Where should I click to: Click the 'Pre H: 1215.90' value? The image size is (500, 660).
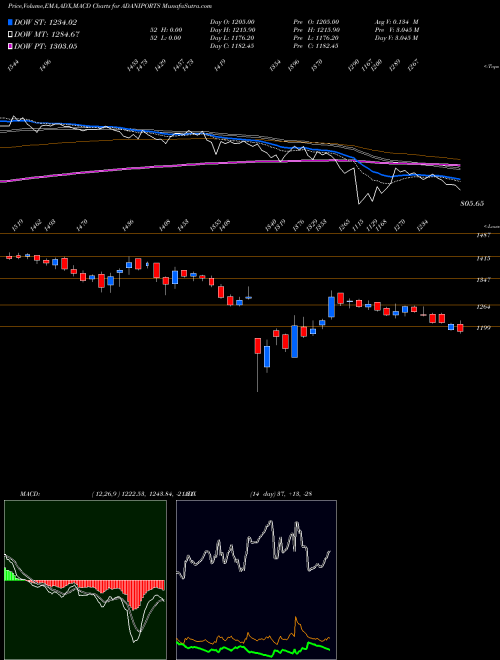coord(316,30)
